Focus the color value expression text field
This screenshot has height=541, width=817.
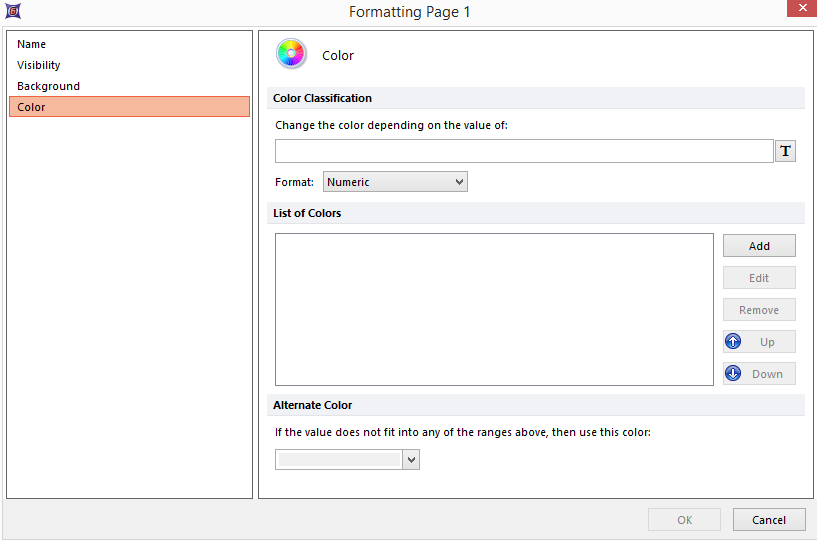[523, 151]
